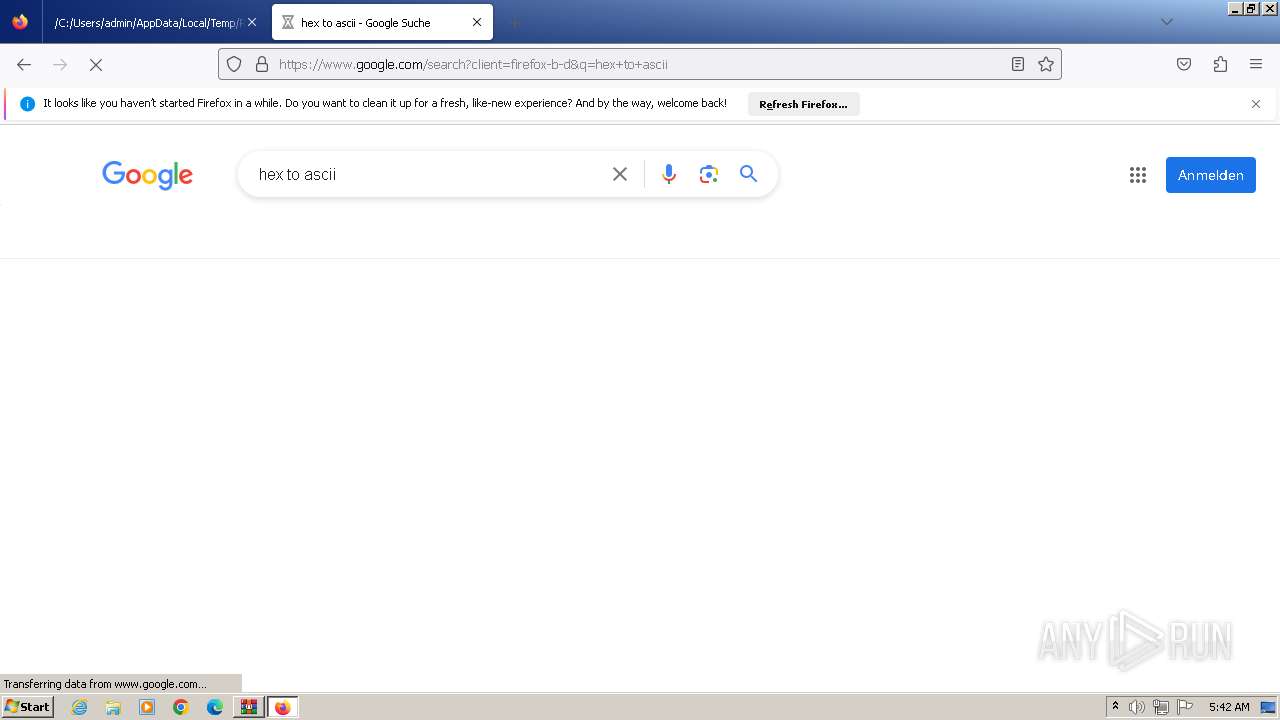Launch Microsoft Edge from the taskbar

(x=215, y=707)
